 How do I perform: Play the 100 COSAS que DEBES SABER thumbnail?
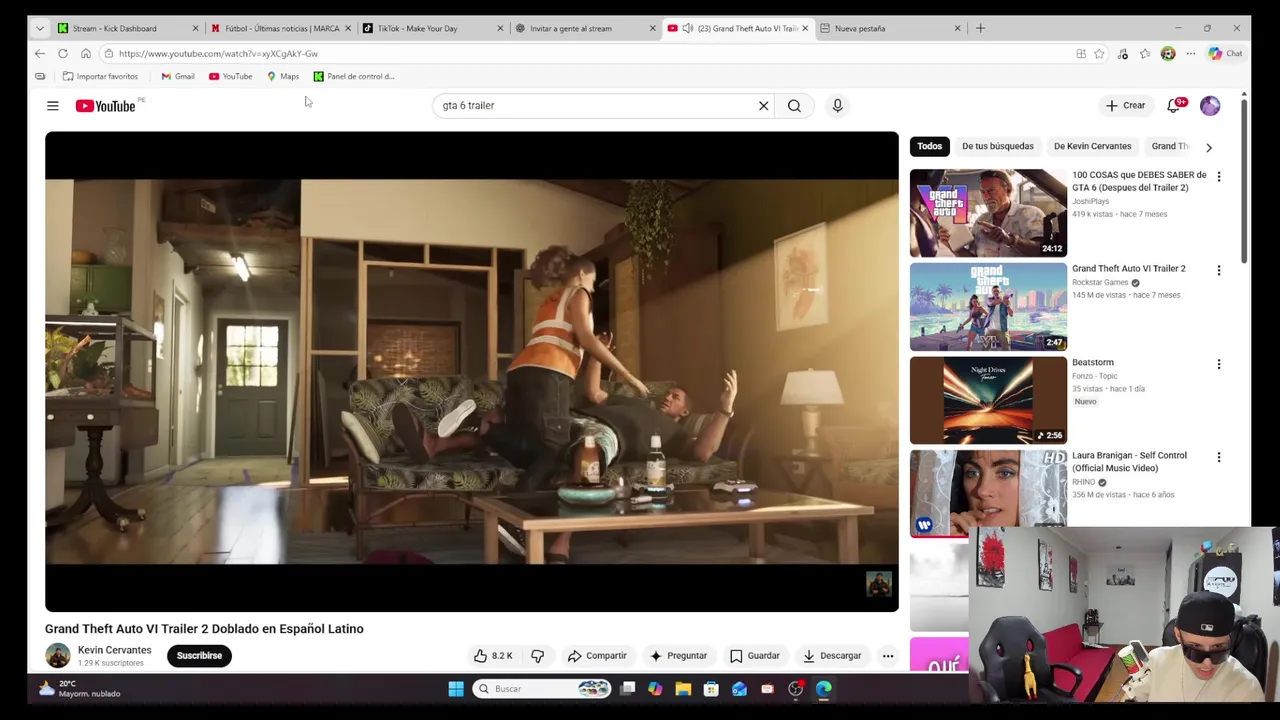(x=988, y=213)
